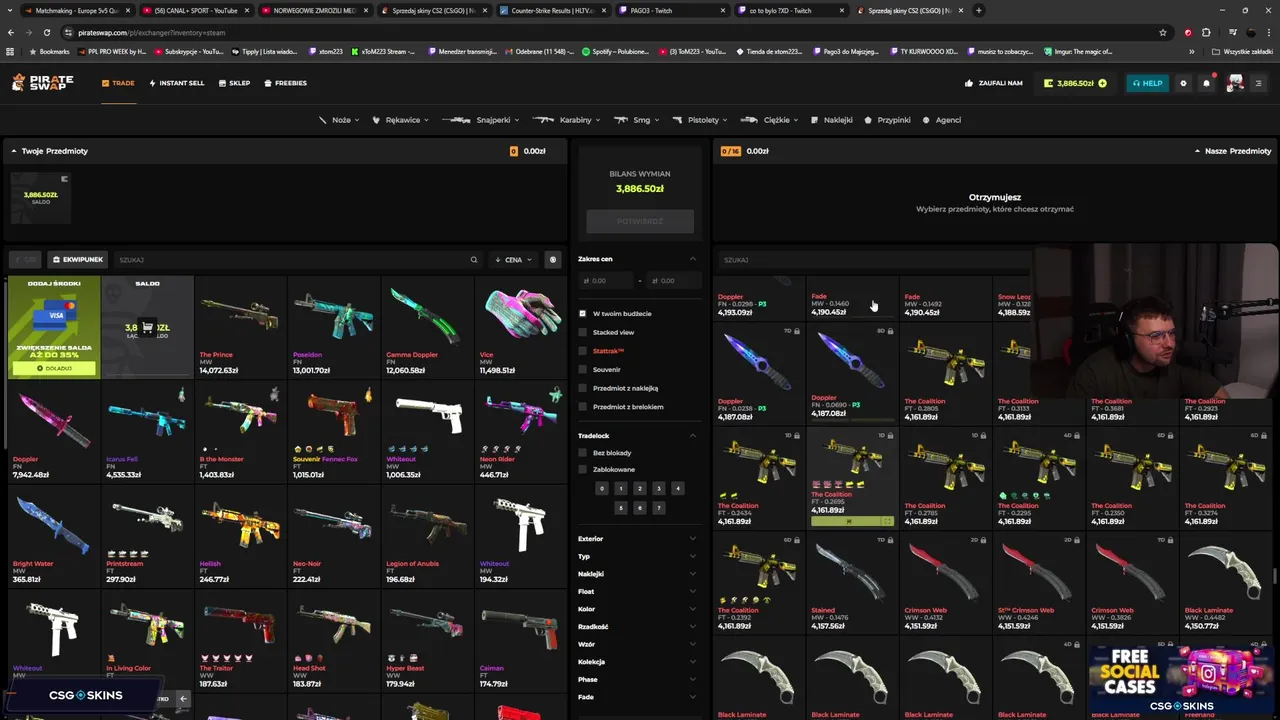
Task: Collapse the Tradelock section
Action: pos(692,436)
